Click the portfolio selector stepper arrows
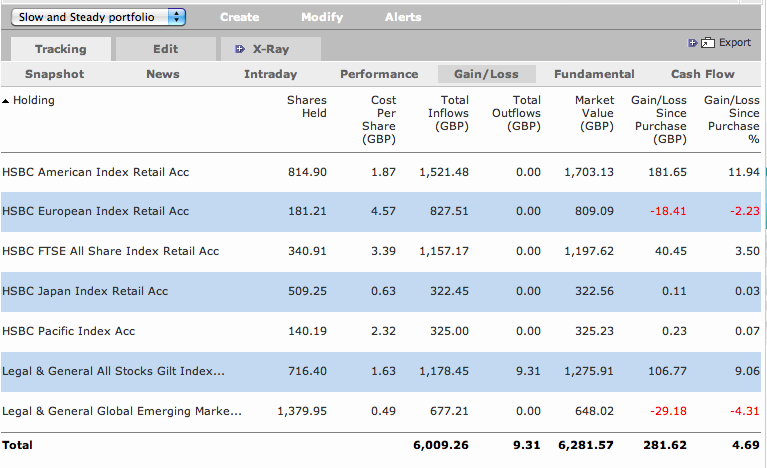Image resolution: width=767 pixels, height=468 pixels. click(x=176, y=17)
